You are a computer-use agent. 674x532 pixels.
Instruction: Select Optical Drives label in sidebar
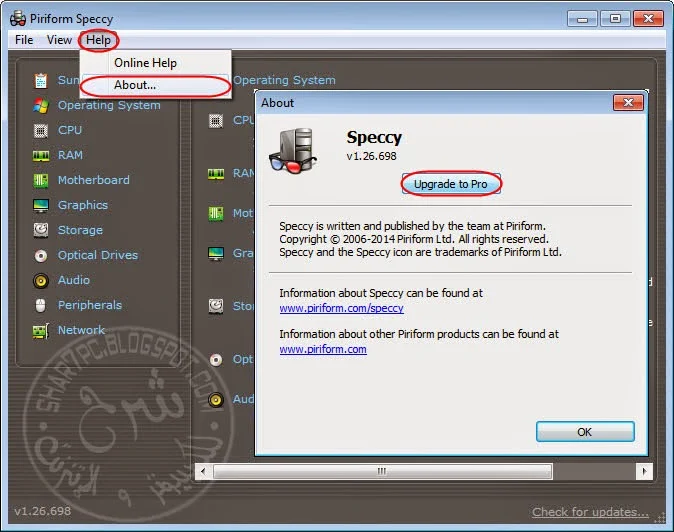98,255
